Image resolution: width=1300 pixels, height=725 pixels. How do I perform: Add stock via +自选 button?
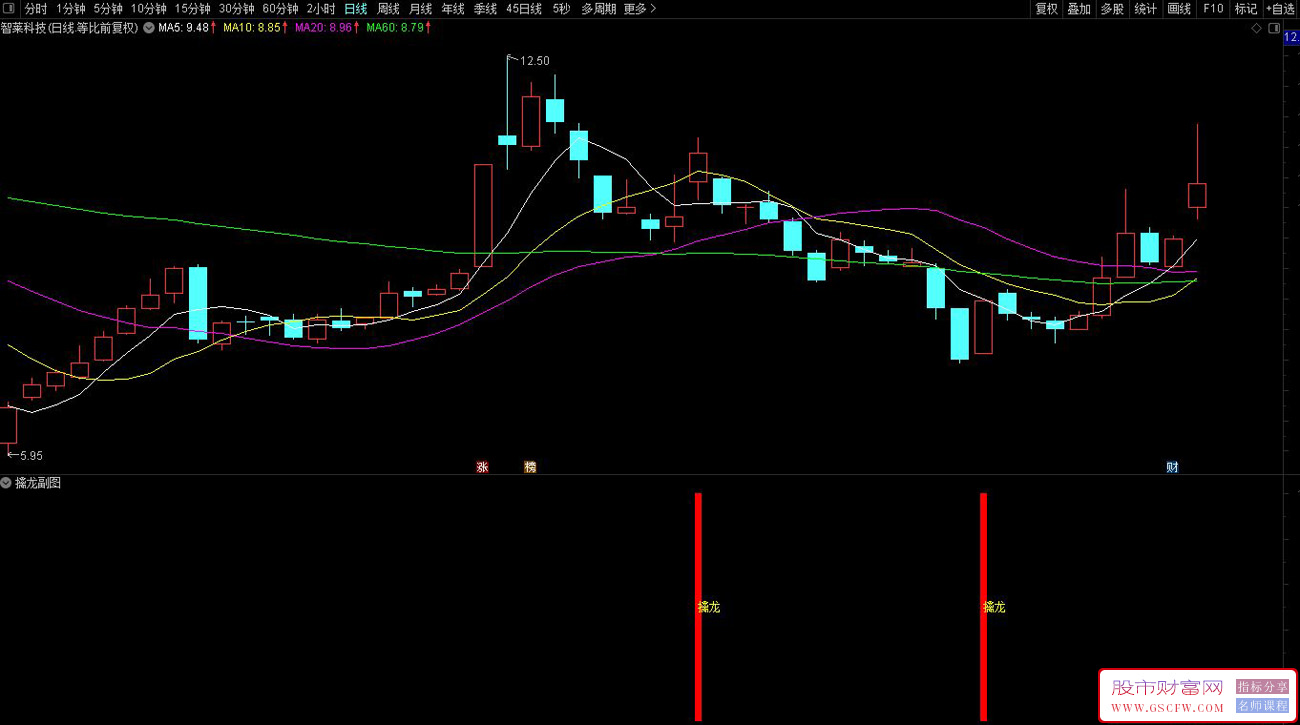point(1280,9)
